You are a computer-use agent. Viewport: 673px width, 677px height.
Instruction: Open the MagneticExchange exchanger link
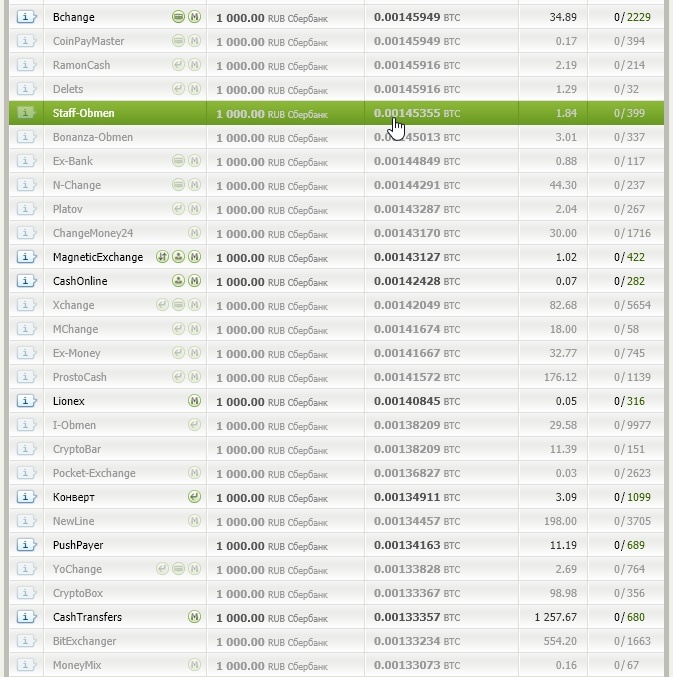[x=98, y=257]
